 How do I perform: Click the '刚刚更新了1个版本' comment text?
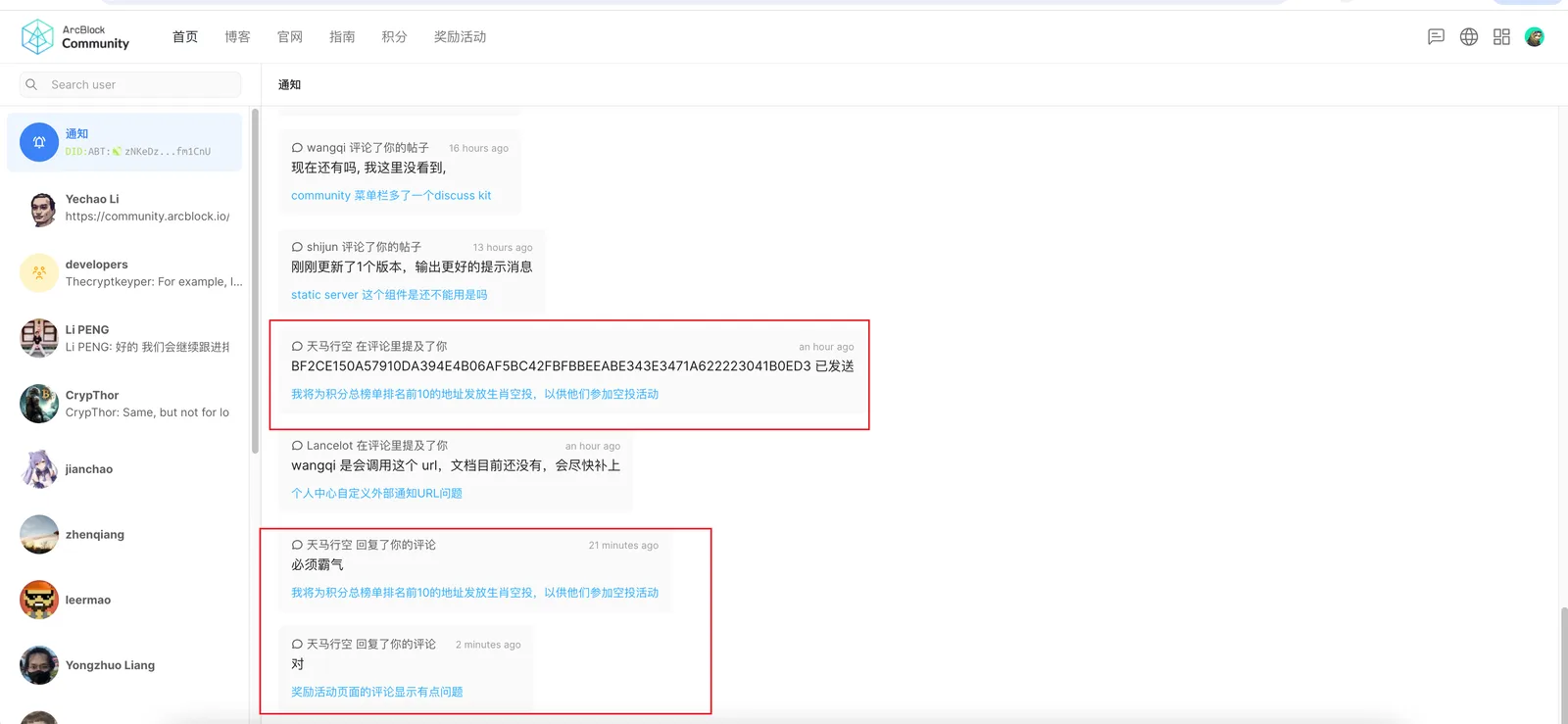pyautogui.click(x=412, y=266)
